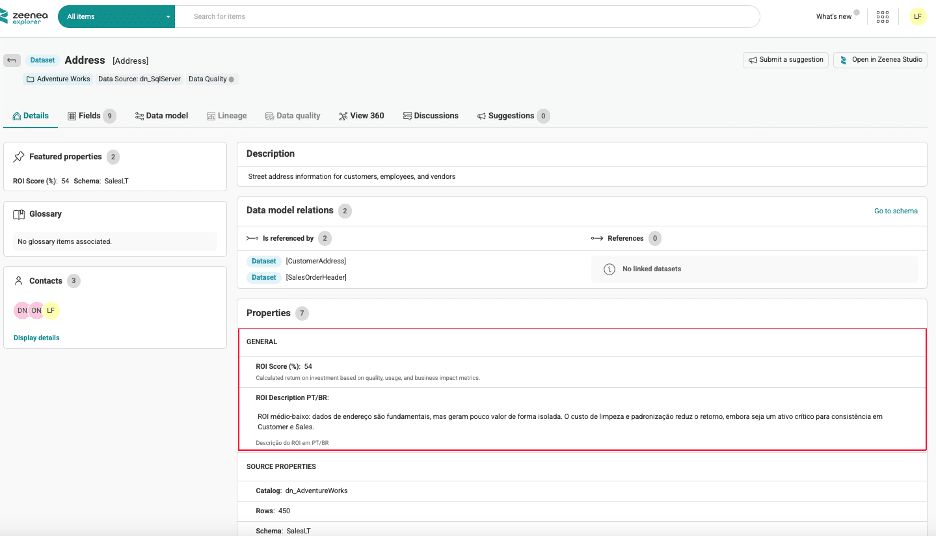
Task: Click the yellow LF contact avatar
Action: (x=51, y=311)
